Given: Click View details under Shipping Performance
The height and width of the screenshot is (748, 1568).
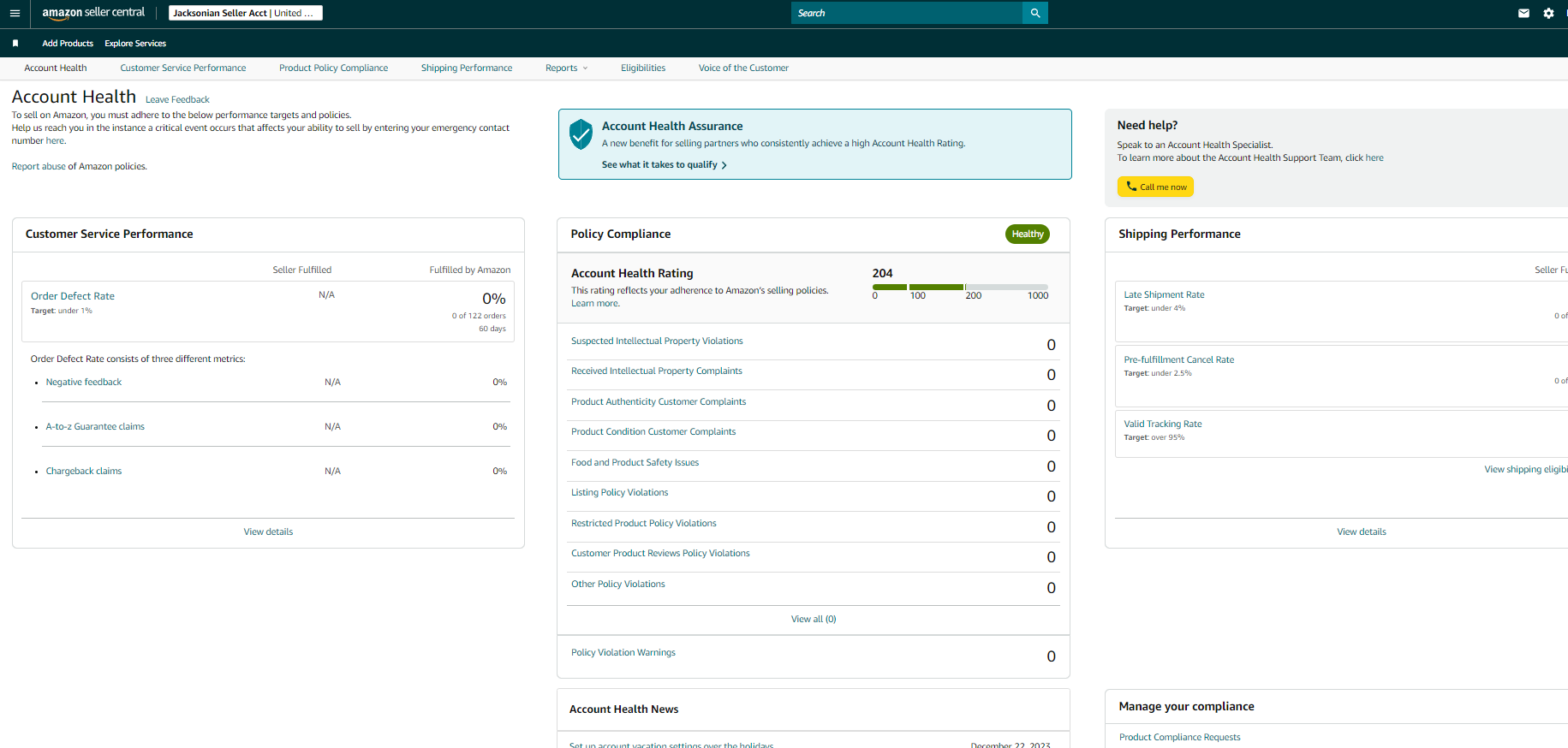Looking at the screenshot, I should [x=1362, y=531].
